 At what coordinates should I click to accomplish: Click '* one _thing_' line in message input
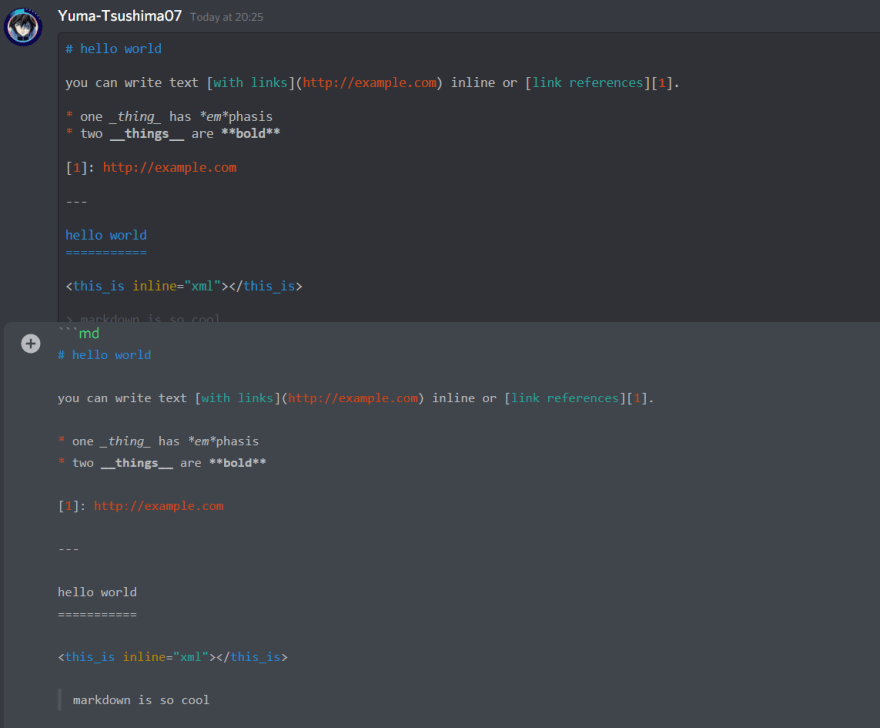click(158, 441)
